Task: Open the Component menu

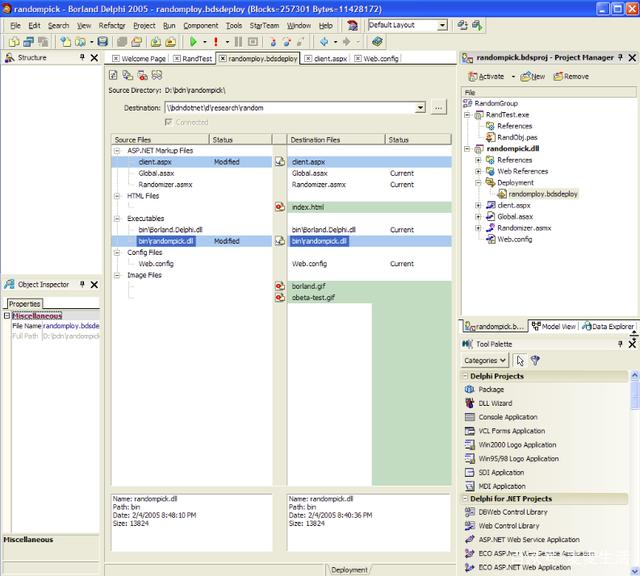Action: 200,25
